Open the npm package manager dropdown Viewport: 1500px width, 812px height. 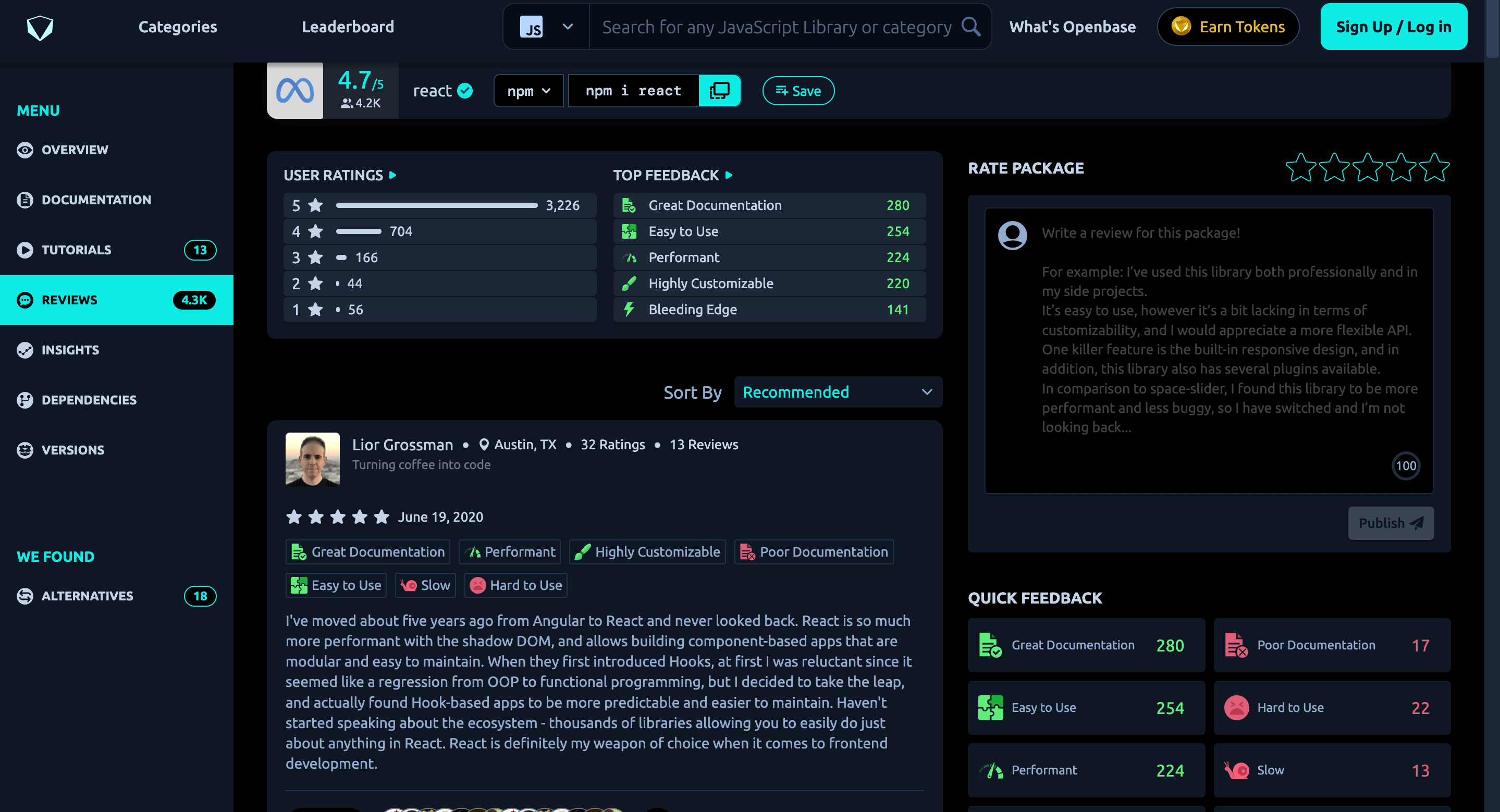click(528, 91)
